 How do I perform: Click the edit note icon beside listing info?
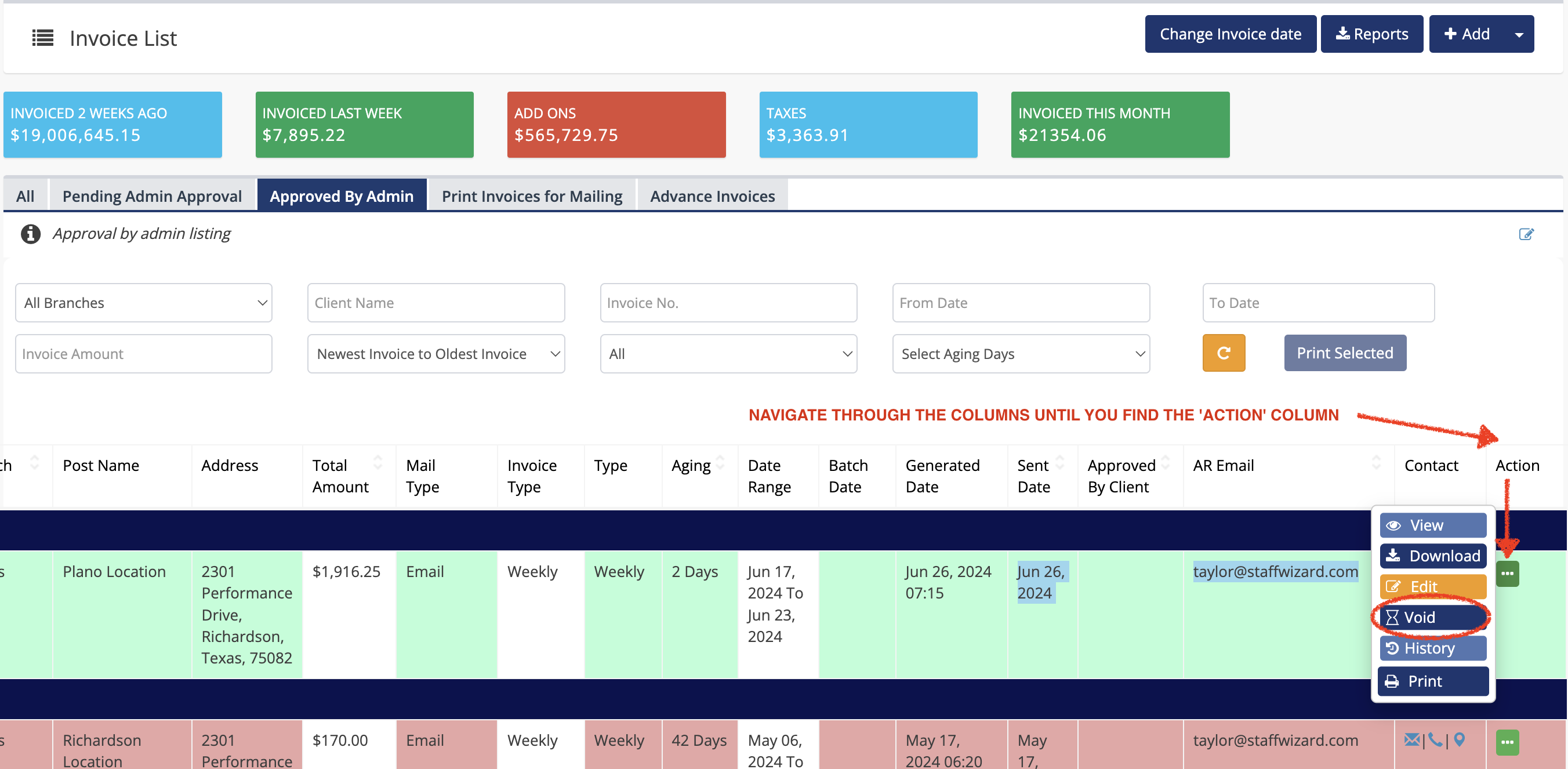pyautogui.click(x=1526, y=234)
